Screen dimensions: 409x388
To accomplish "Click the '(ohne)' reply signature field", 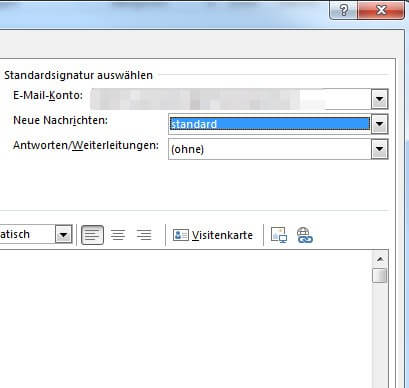I will (x=270, y=149).
